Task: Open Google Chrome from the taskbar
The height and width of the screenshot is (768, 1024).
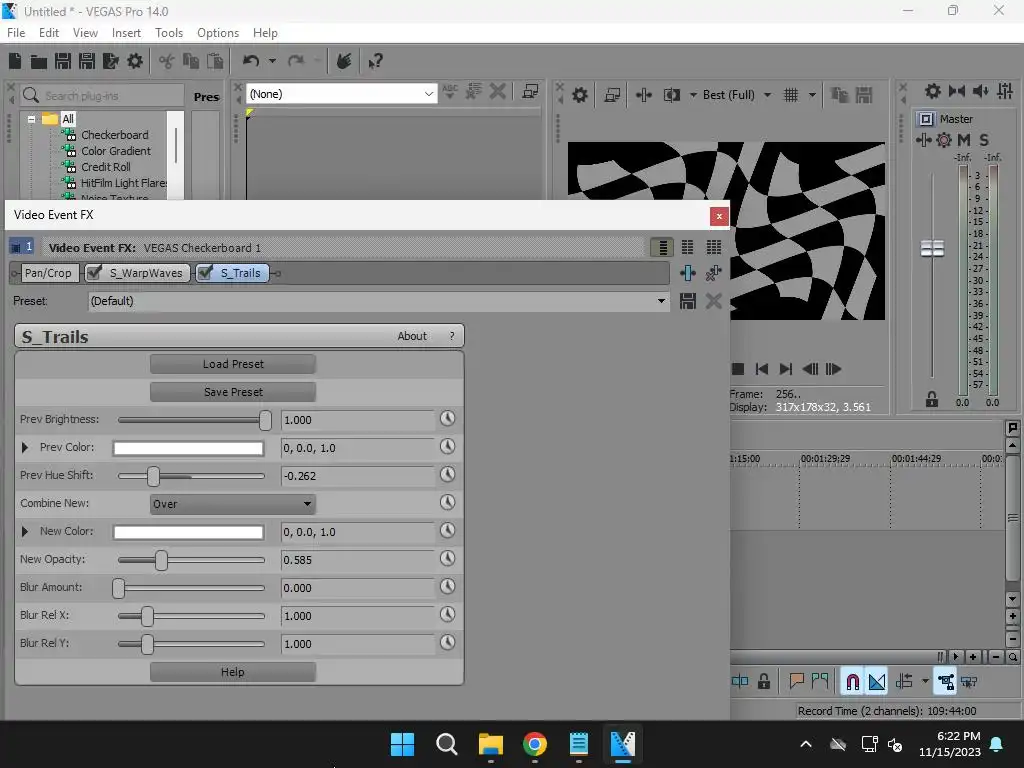Action: pyautogui.click(x=535, y=744)
